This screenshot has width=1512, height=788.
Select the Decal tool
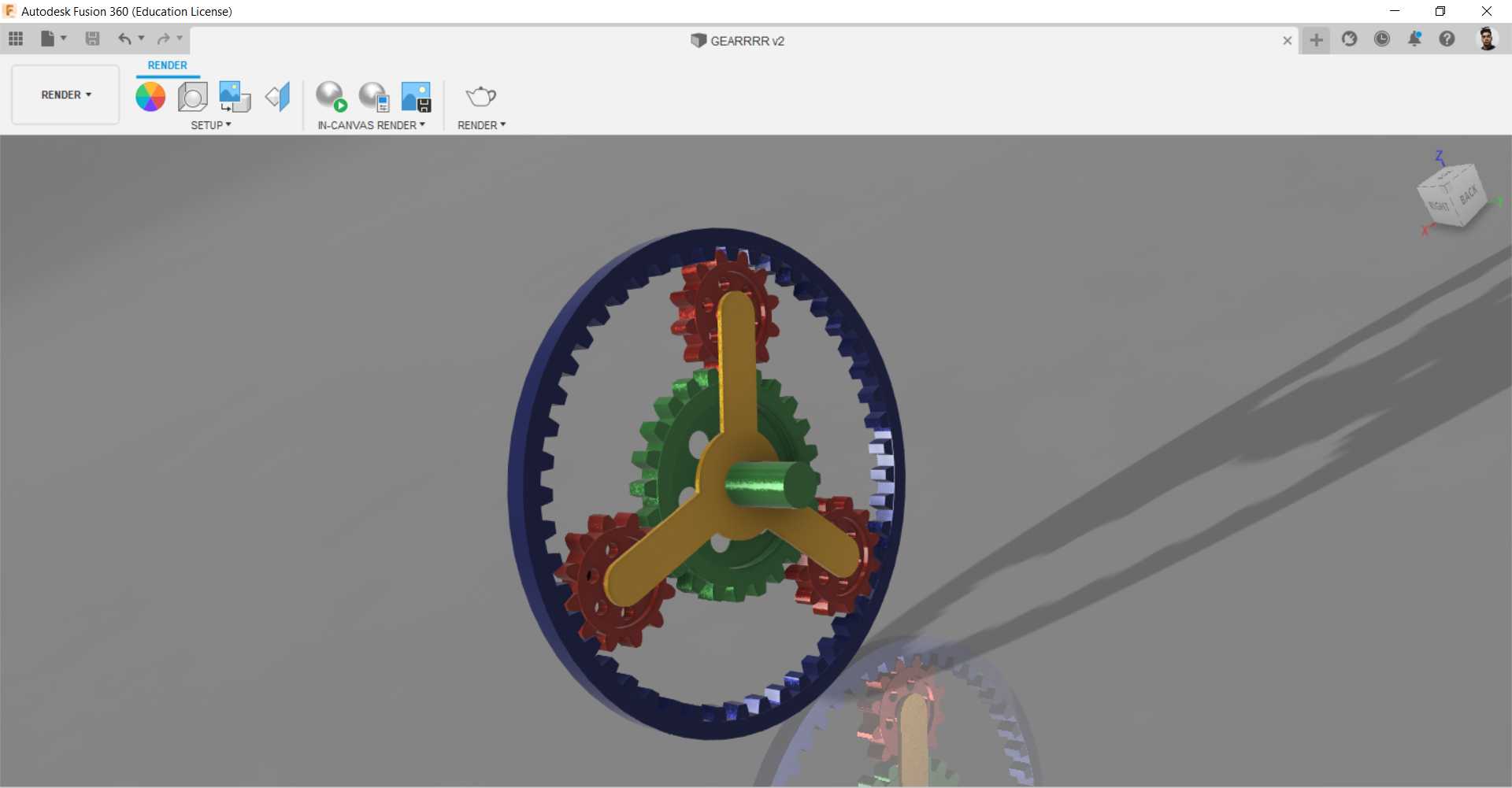coord(235,97)
